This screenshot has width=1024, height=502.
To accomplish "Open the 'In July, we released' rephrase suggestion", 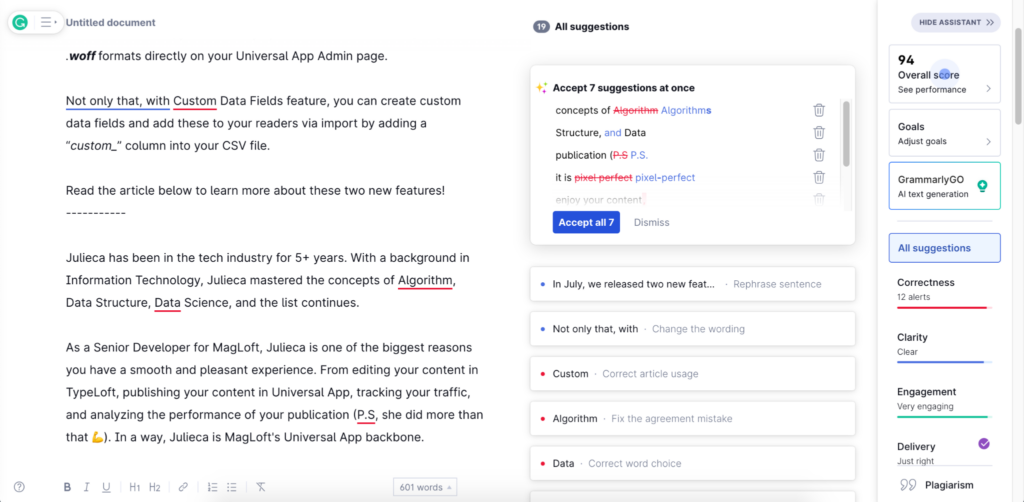I will [692, 284].
